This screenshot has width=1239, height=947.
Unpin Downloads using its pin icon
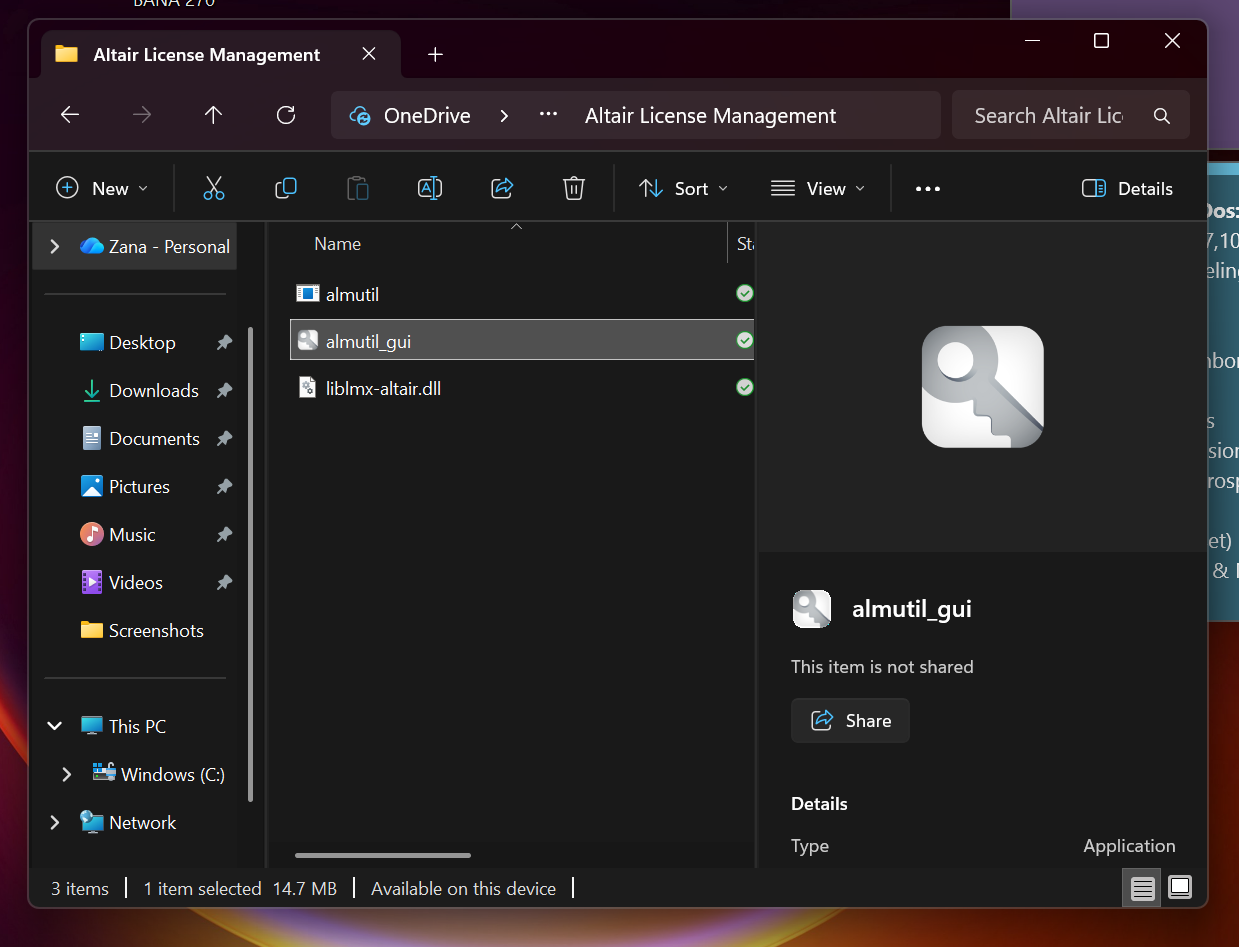coord(224,390)
